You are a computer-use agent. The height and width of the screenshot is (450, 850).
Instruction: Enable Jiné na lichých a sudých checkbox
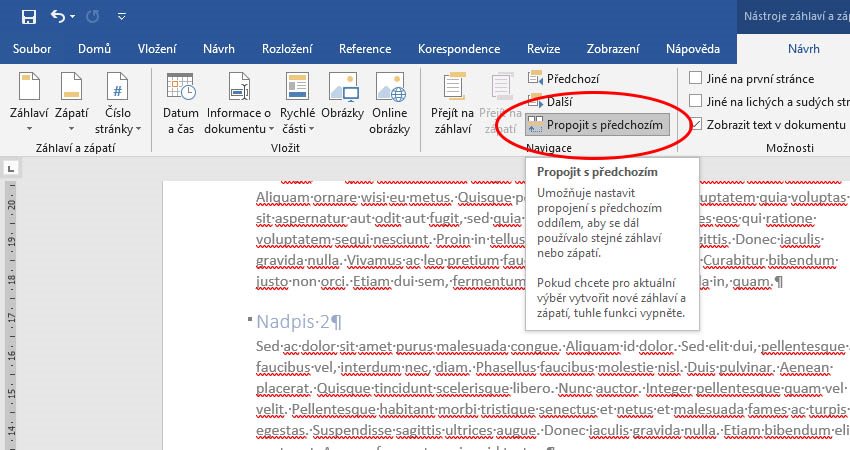696,101
